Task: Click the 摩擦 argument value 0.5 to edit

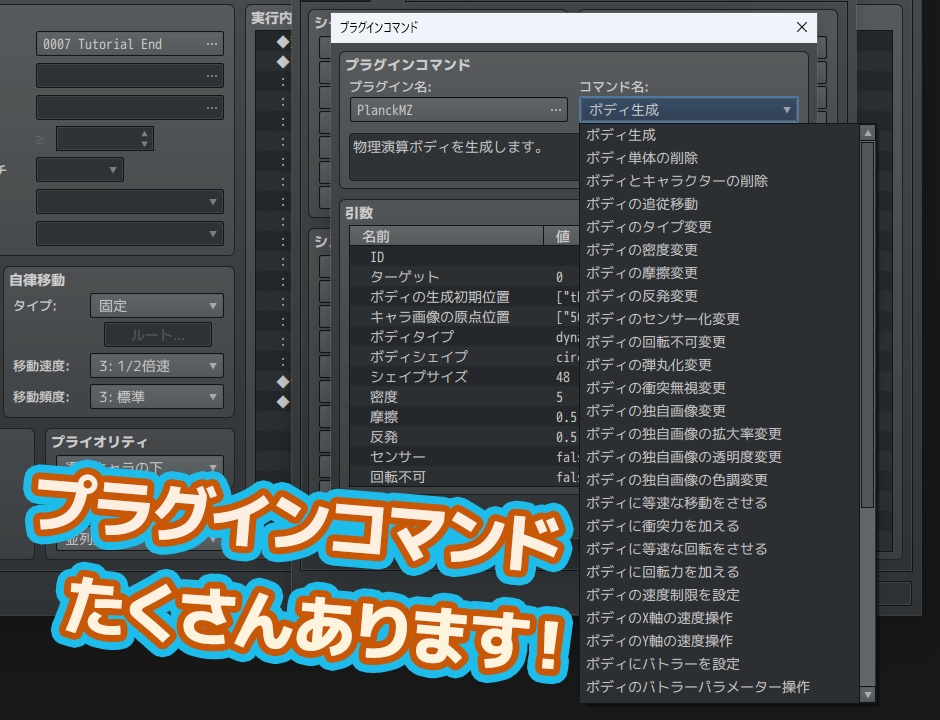Action: tap(558, 417)
